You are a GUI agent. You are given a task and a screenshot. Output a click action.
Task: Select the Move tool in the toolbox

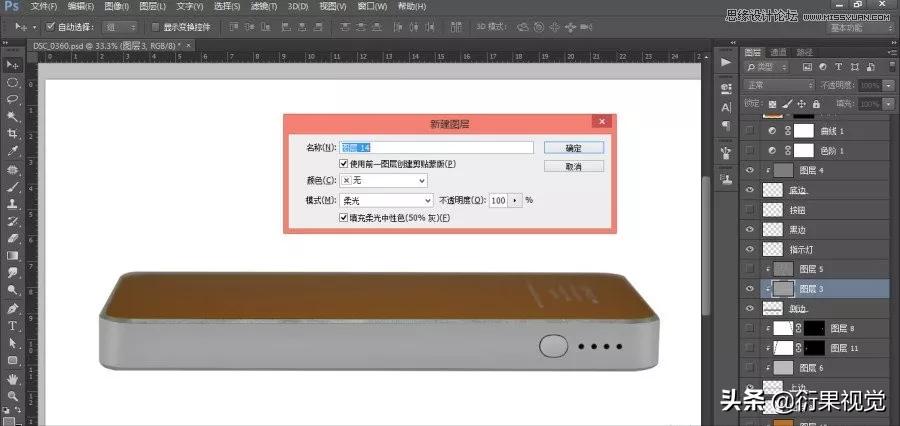click(12, 65)
